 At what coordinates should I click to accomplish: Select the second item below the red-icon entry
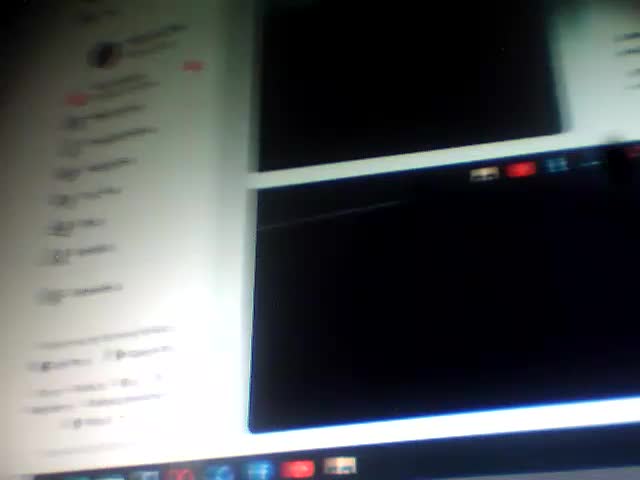(x=70, y=147)
